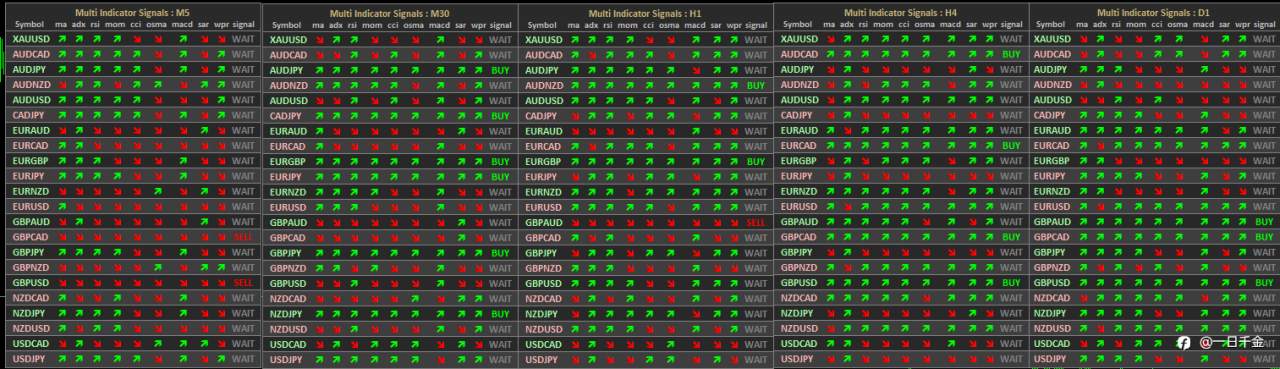Click the macd arrow for AUDJPY in M5 panel
The width and height of the screenshot is (1280, 369).
[183, 70]
